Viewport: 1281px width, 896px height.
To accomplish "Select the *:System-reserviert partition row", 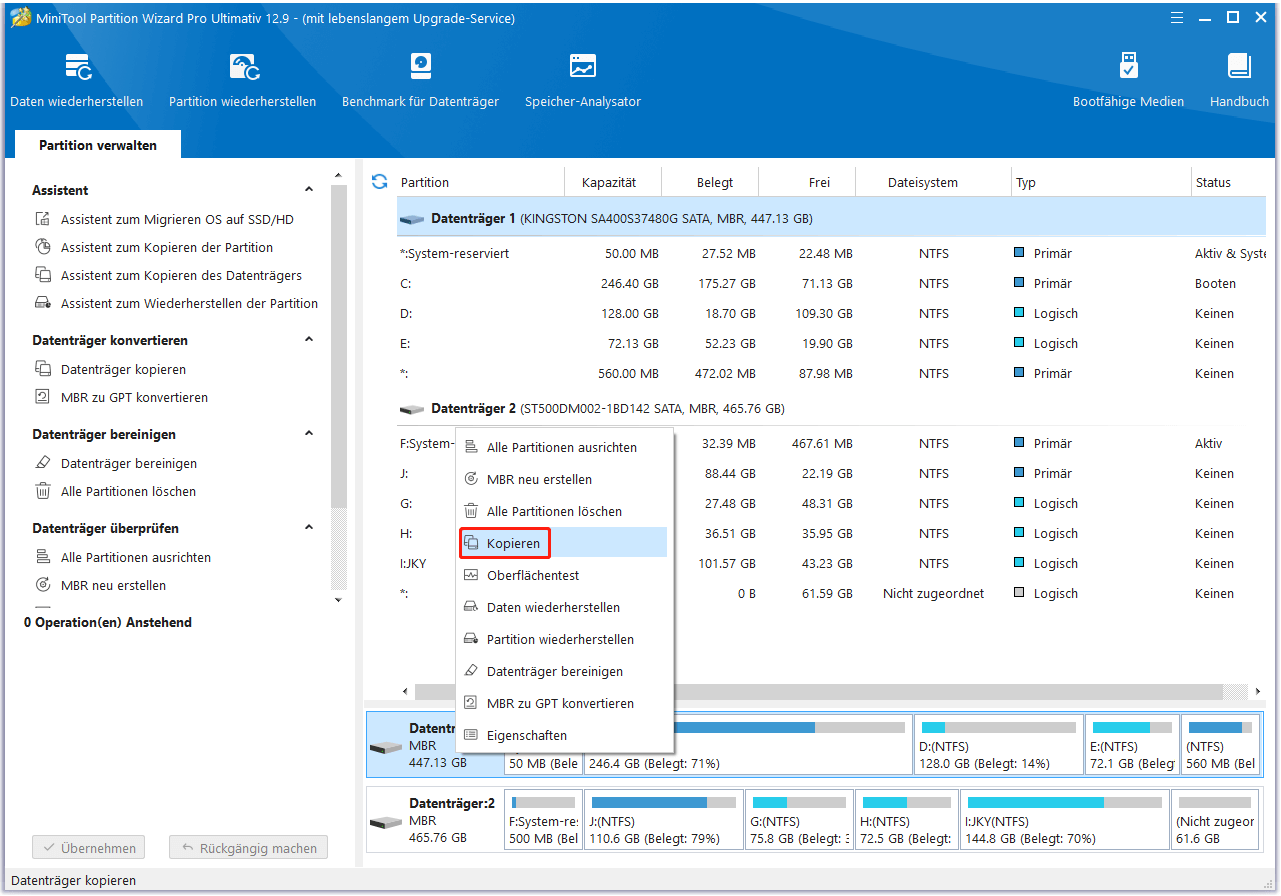I will [832, 253].
